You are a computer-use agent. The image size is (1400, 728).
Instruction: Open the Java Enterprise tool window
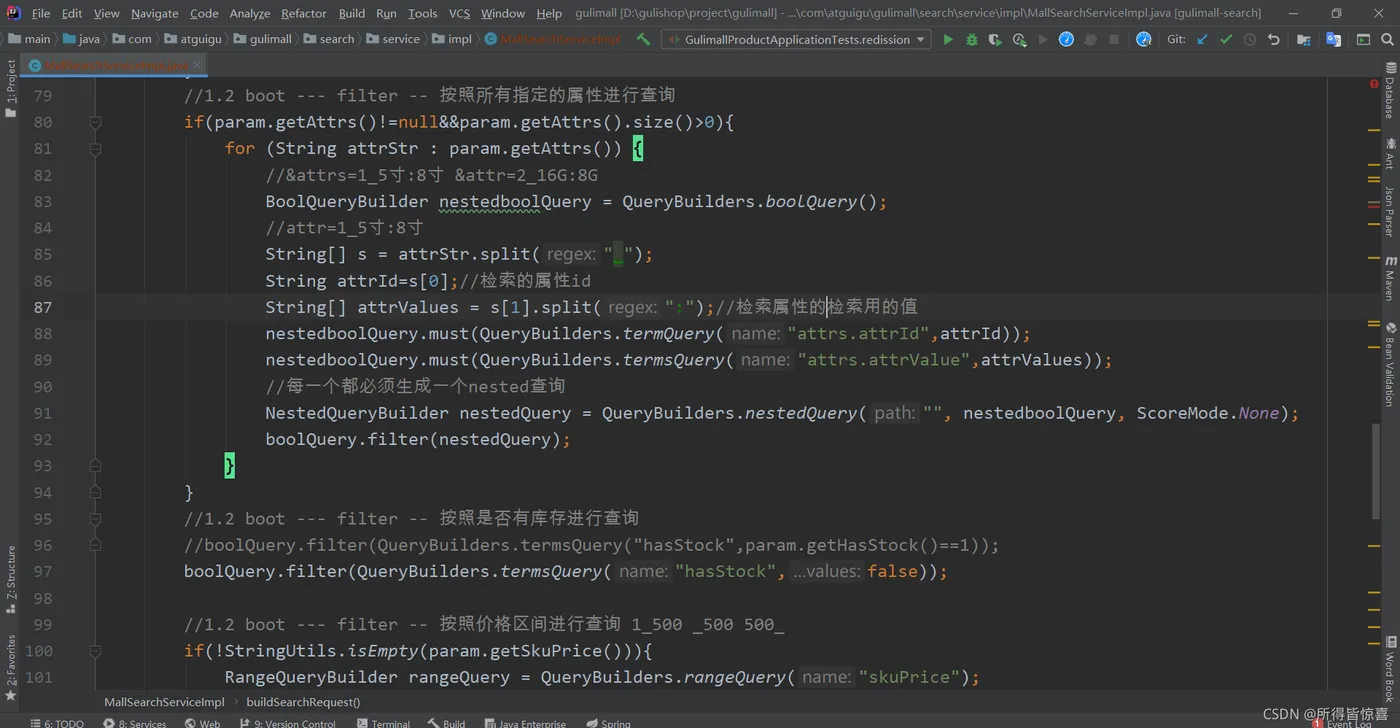525,722
